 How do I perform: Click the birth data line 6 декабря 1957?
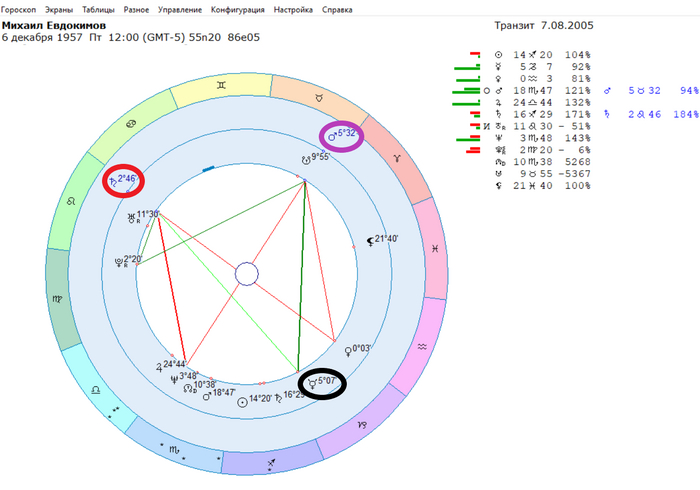point(131,37)
